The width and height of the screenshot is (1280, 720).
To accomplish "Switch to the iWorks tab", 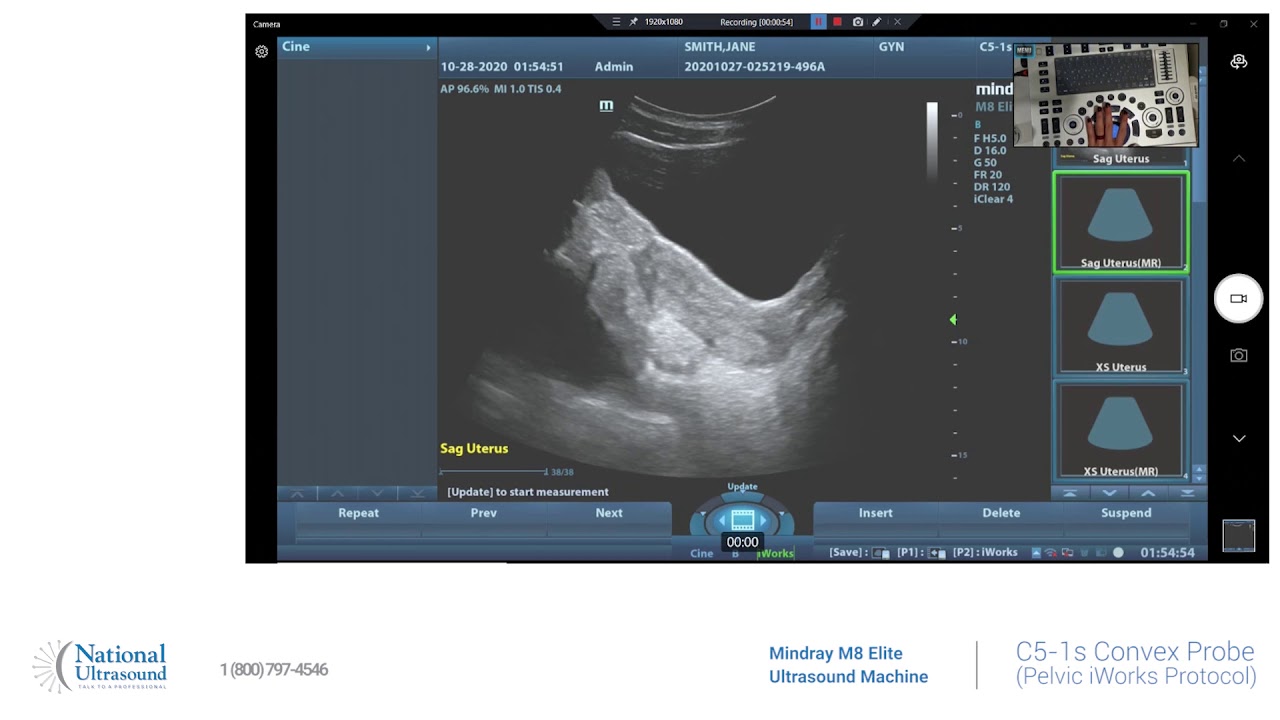I will [775, 553].
